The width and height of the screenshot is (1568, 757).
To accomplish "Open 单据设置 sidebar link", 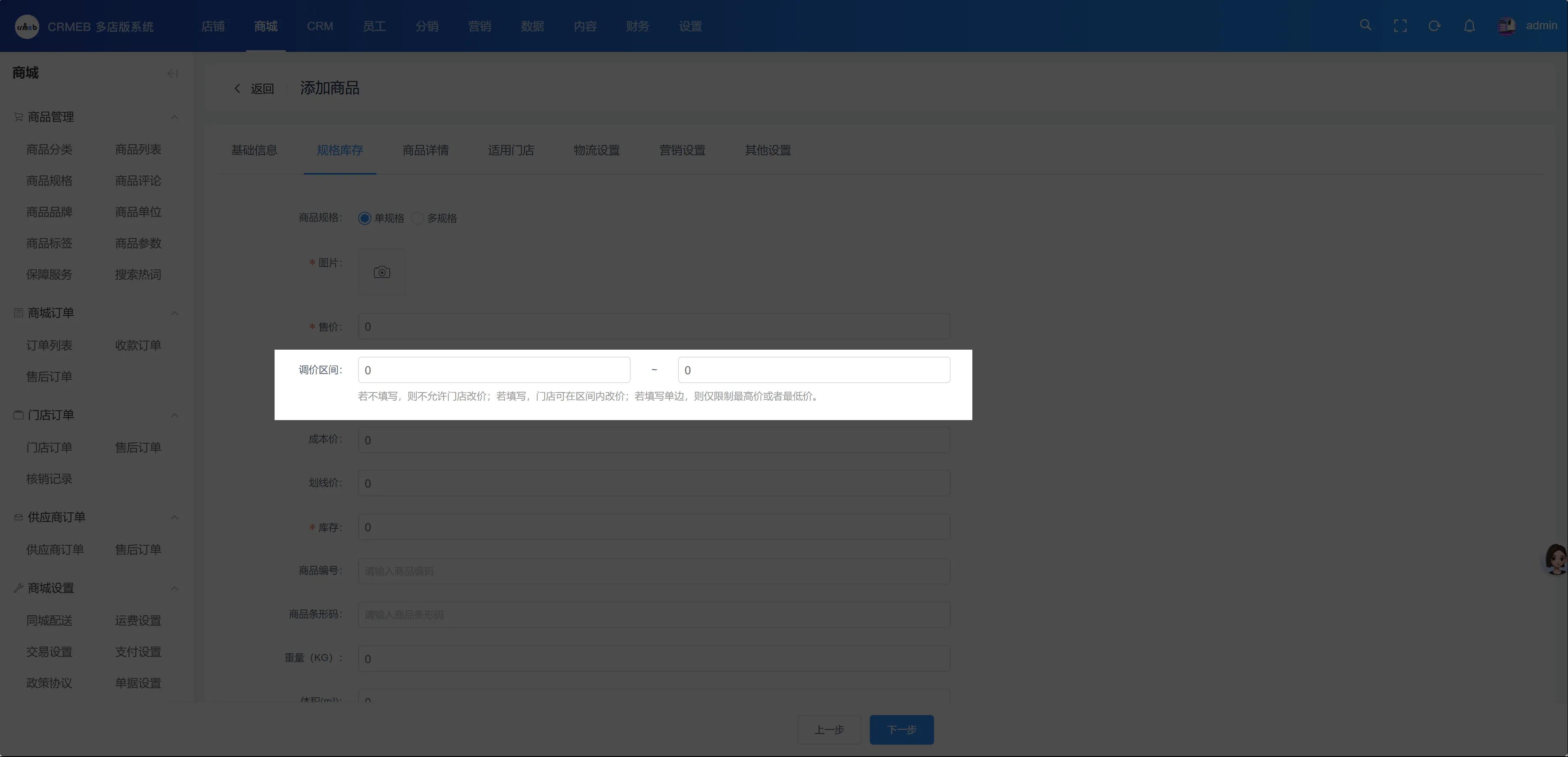I will (138, 683).
